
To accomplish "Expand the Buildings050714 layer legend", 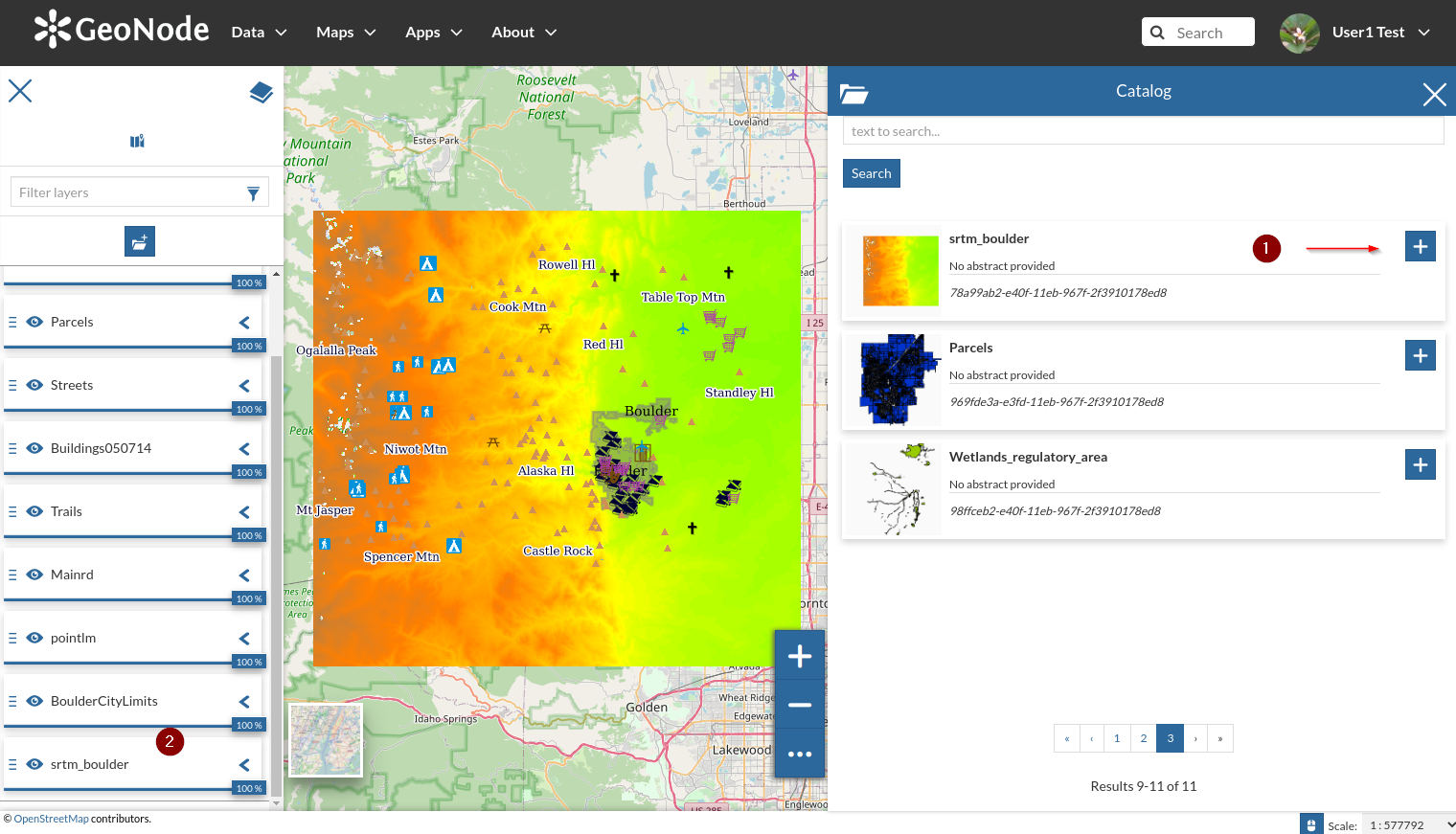I will 244,449.
